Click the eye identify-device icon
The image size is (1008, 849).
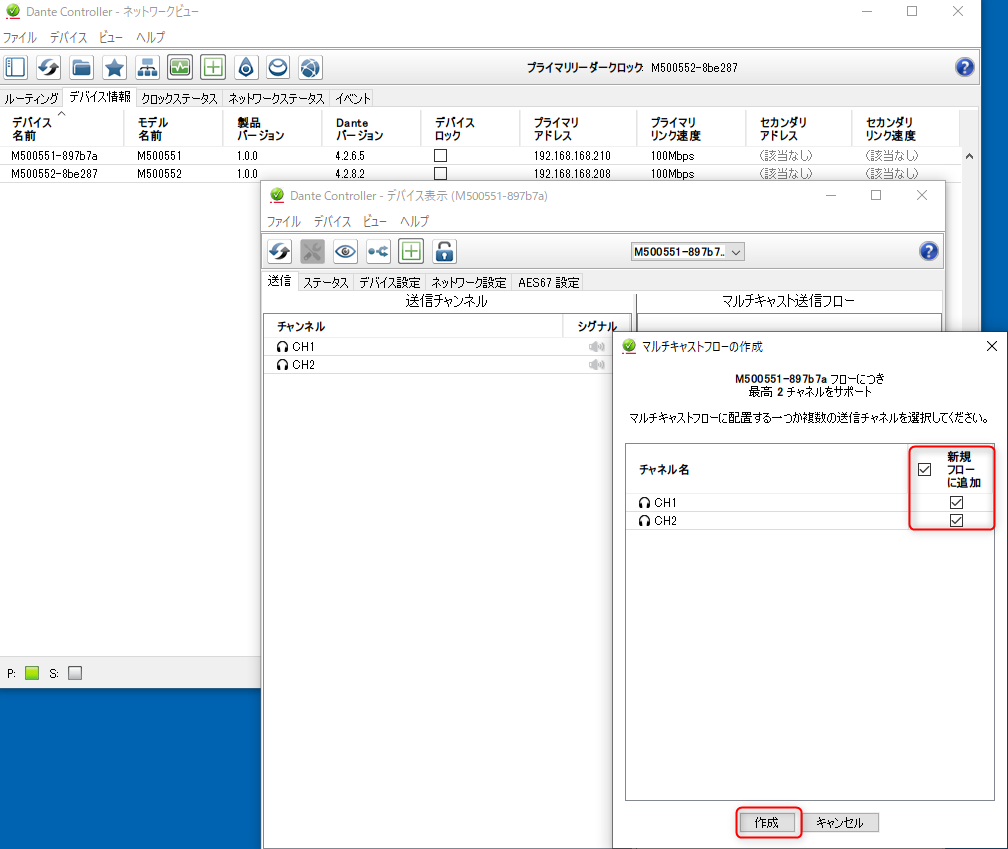[345, 251]
